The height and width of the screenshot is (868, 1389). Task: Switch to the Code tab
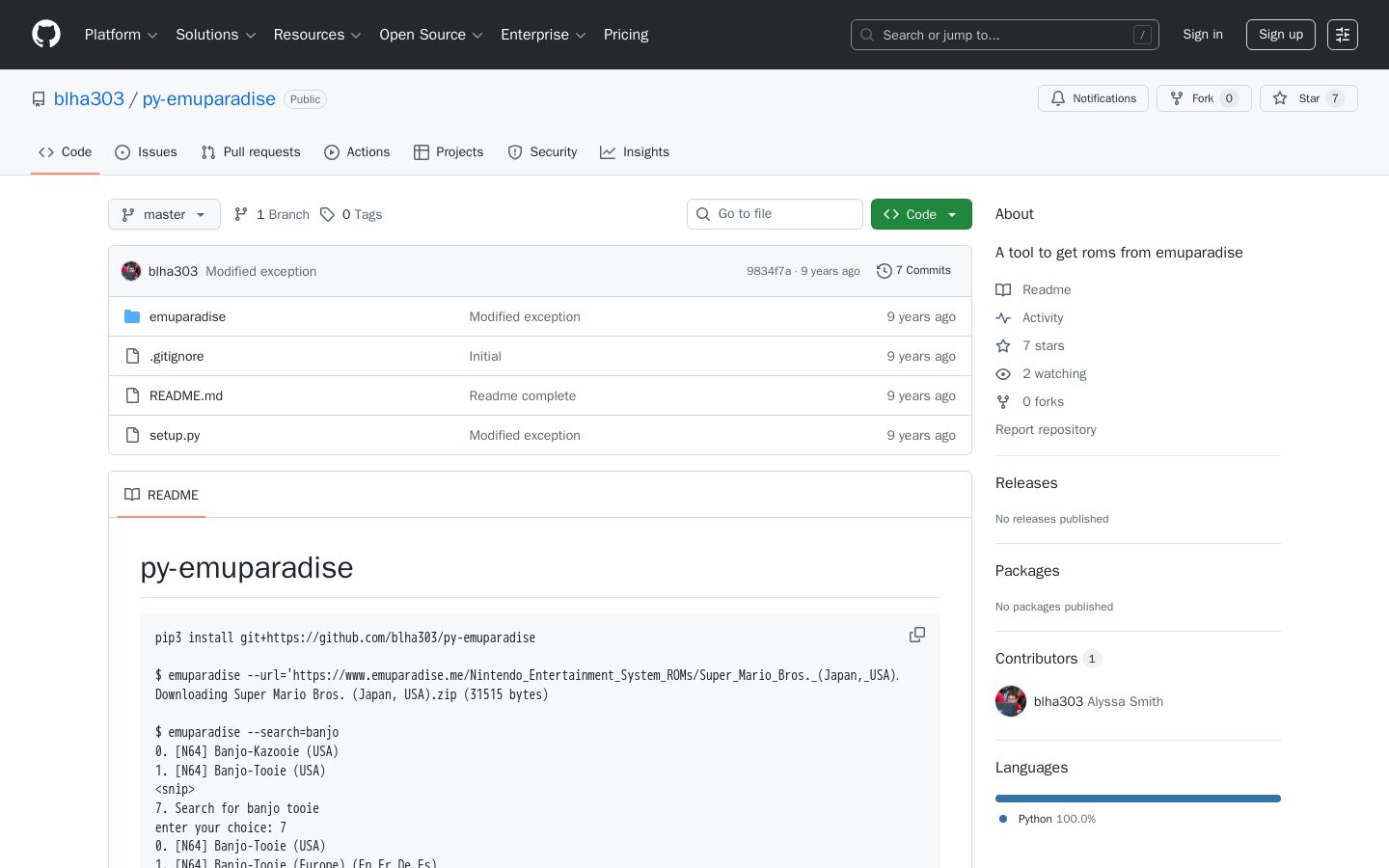point(66,152)
